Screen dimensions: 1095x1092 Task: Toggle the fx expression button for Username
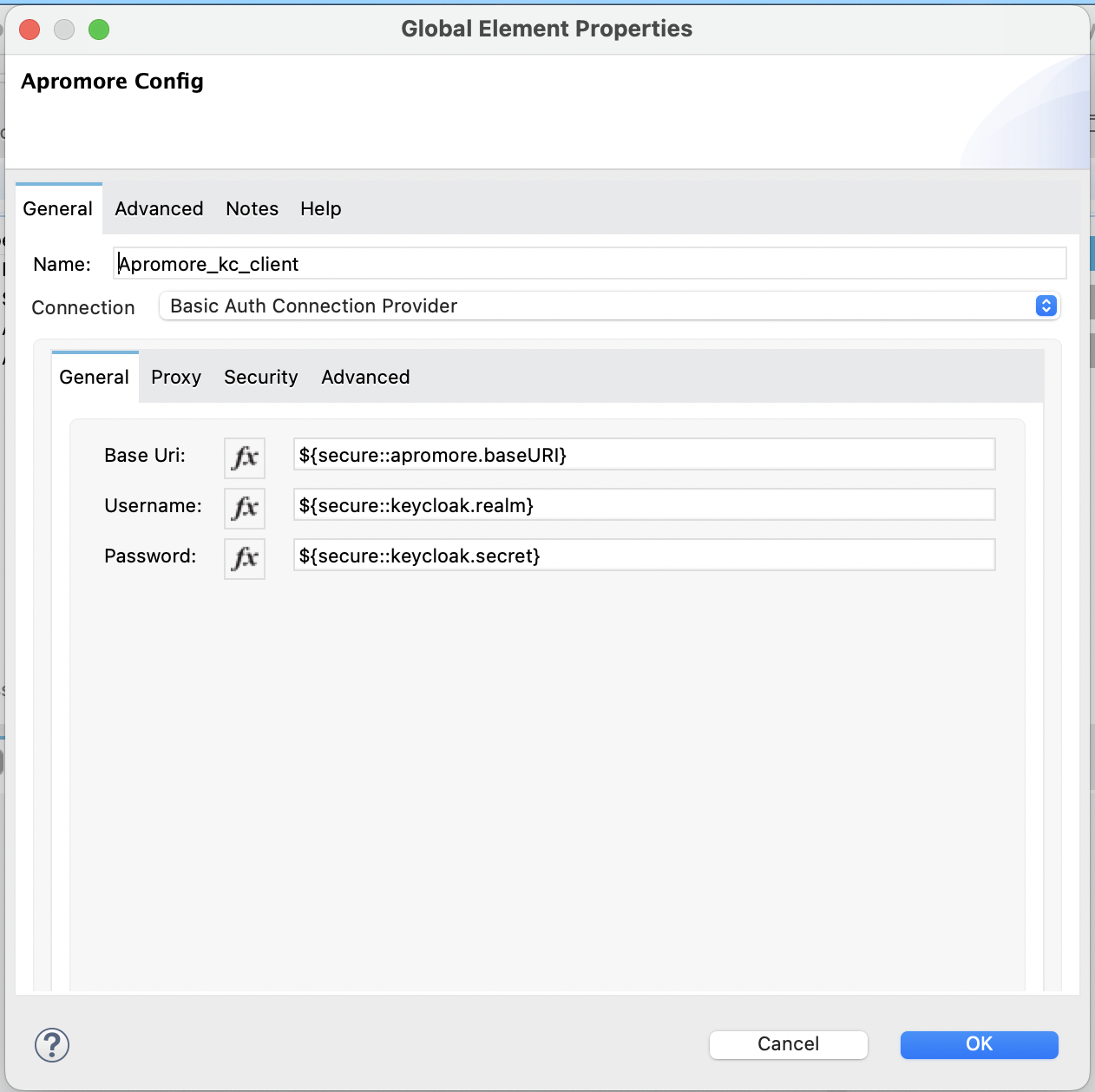(x=245, y=508)
